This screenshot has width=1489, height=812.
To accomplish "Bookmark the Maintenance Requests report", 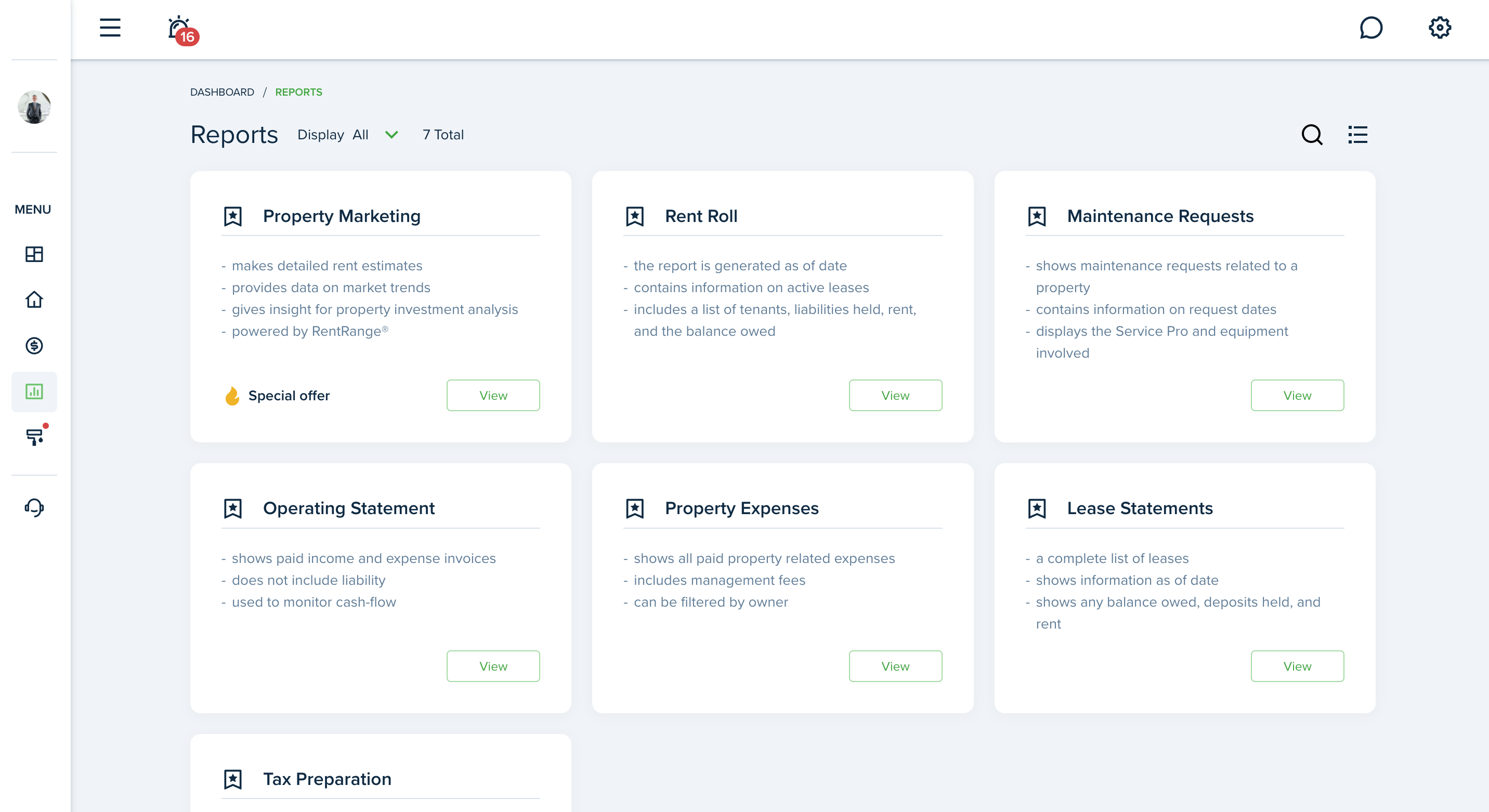I will coord(1037,216).
